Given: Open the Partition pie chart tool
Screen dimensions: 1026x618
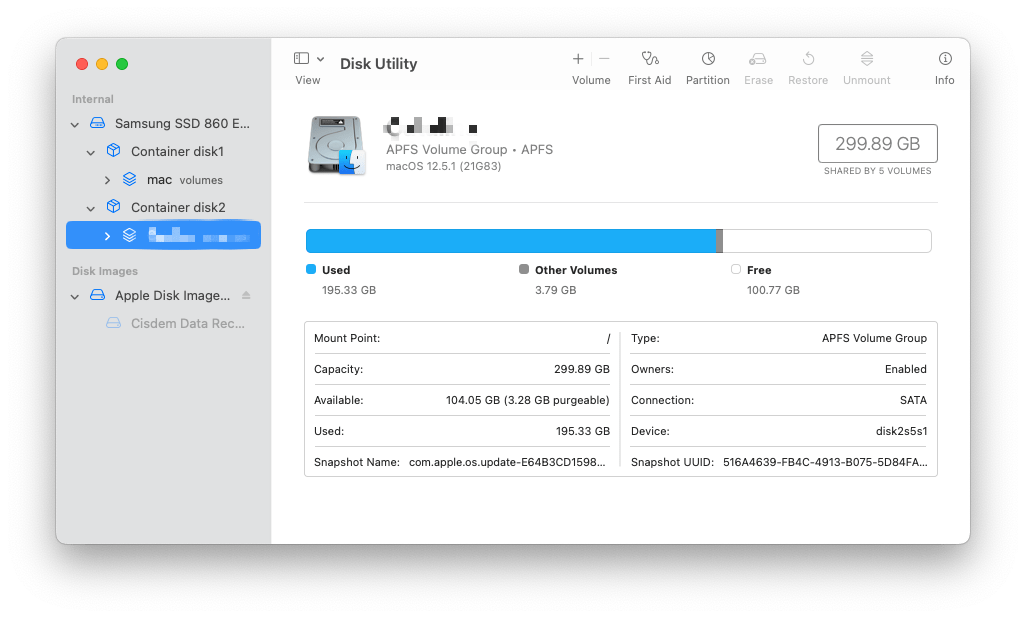Looking at the screenshot, I should [x=708, y=59].
